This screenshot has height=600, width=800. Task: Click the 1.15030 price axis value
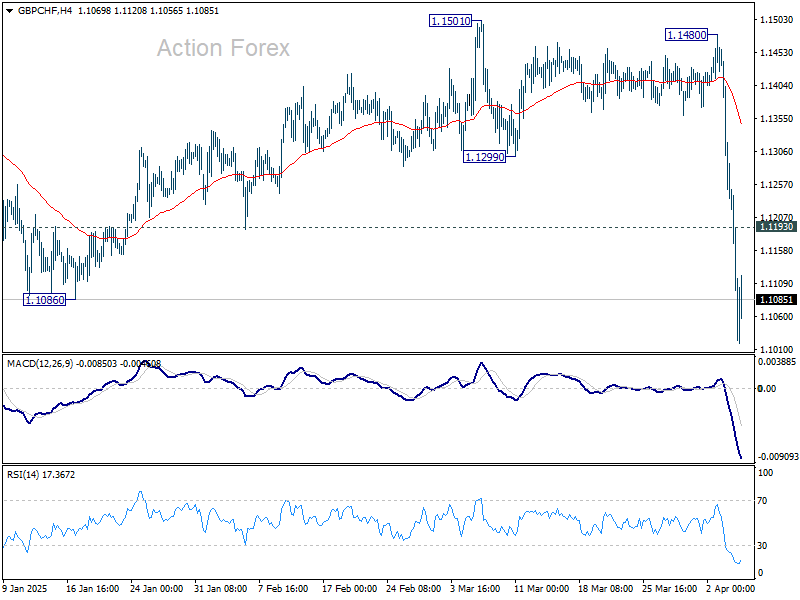pos(777,19)
